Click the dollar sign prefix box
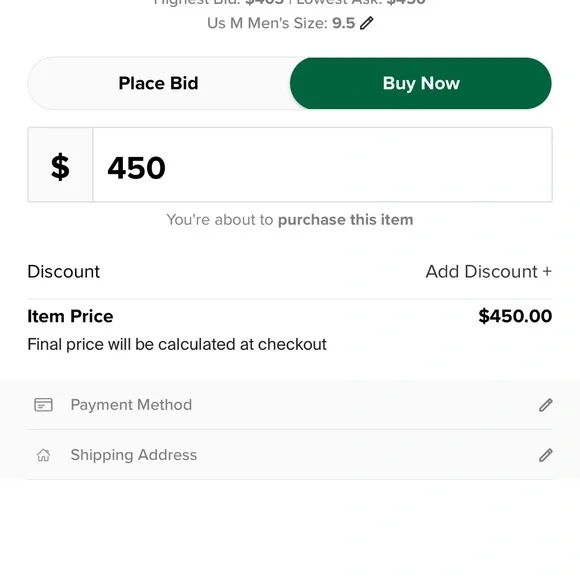Viewport: 580px width, 580px height. click(x=60, y=165)
